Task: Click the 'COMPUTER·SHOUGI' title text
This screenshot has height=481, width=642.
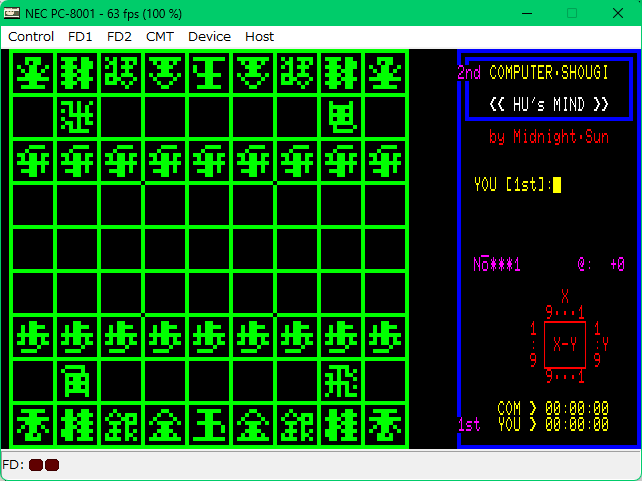Action: (x=549, y=73)
